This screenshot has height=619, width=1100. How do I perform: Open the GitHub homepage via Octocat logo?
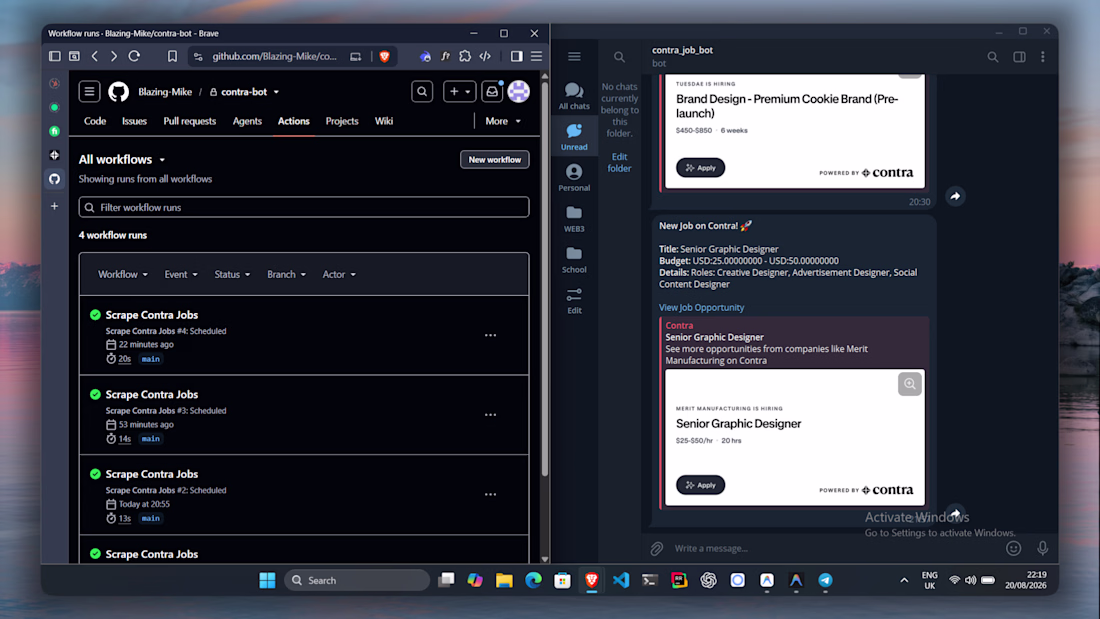[119, 91]
